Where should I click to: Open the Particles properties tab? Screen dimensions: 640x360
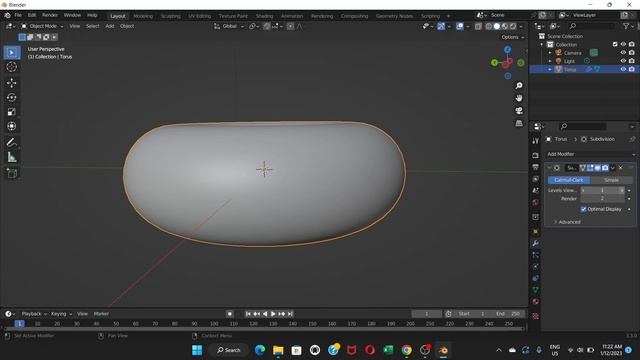click(536, 255)
